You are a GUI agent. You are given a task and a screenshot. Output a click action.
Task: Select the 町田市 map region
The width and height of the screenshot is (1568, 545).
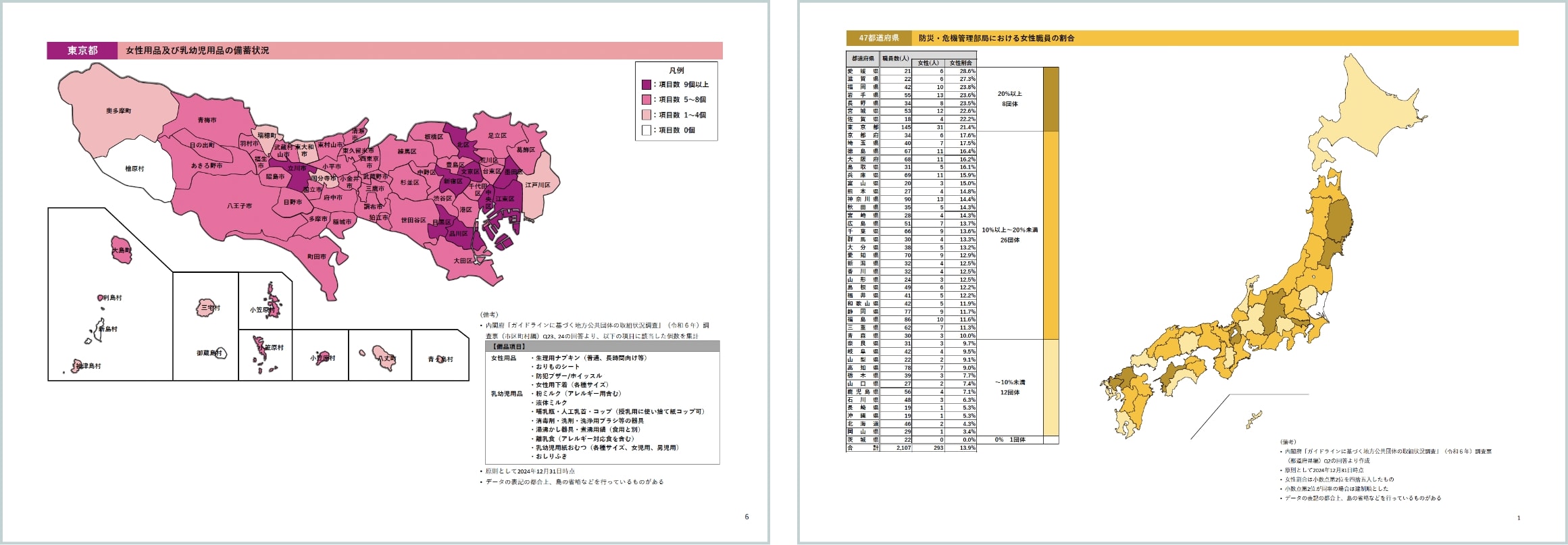click(317, 257)
